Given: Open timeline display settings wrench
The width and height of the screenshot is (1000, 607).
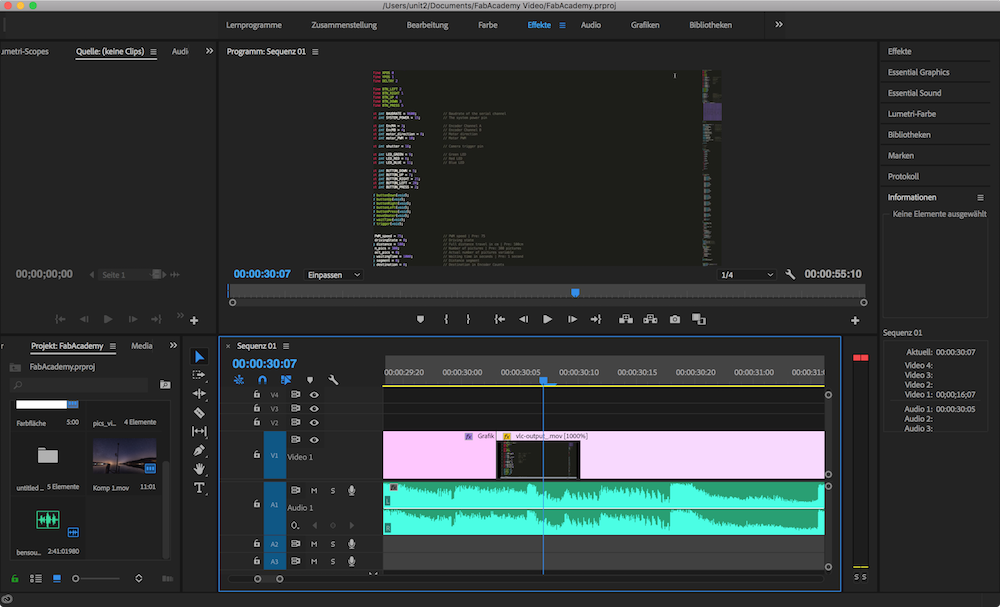Looking at the screenshot, I should (x=333, y=380).
